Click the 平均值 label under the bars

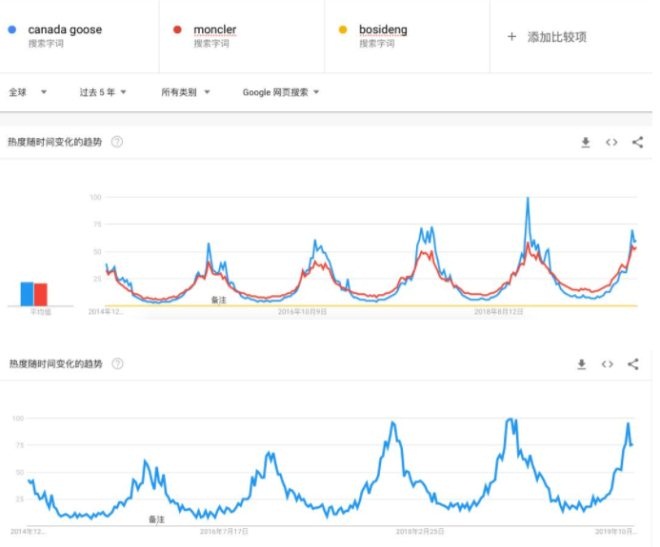tap(40, 312)
